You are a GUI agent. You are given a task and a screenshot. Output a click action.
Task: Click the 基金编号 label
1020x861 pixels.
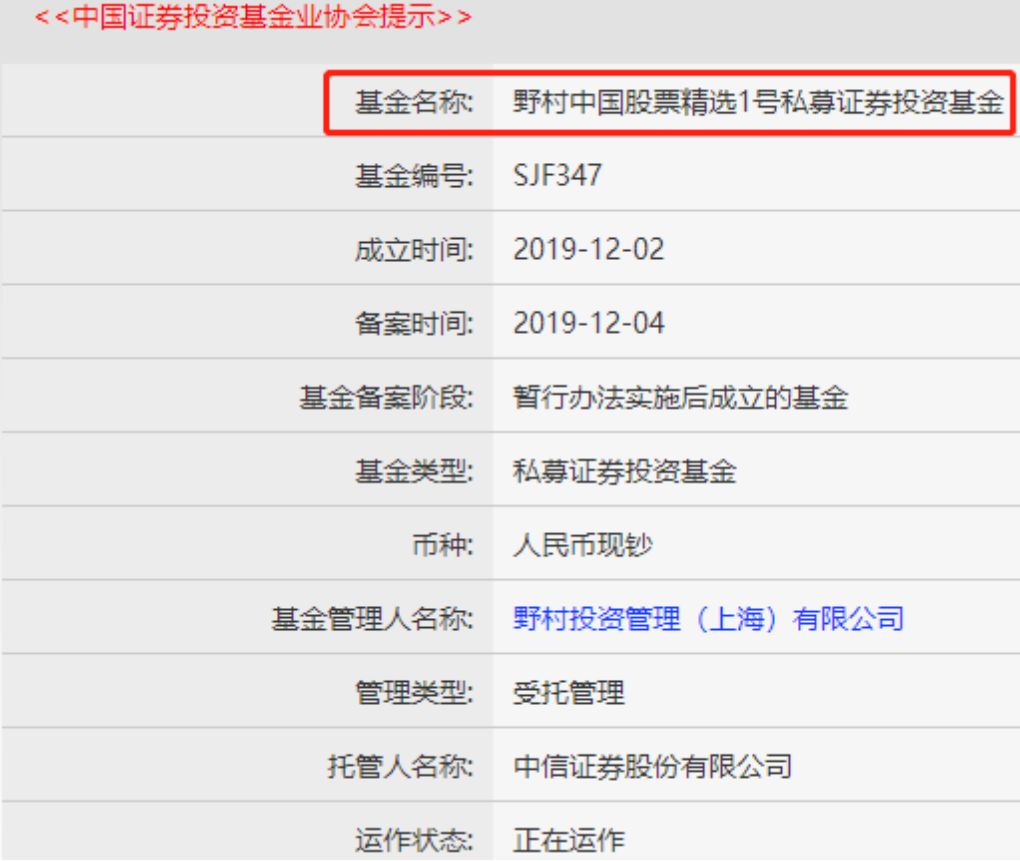click(414, 176)
